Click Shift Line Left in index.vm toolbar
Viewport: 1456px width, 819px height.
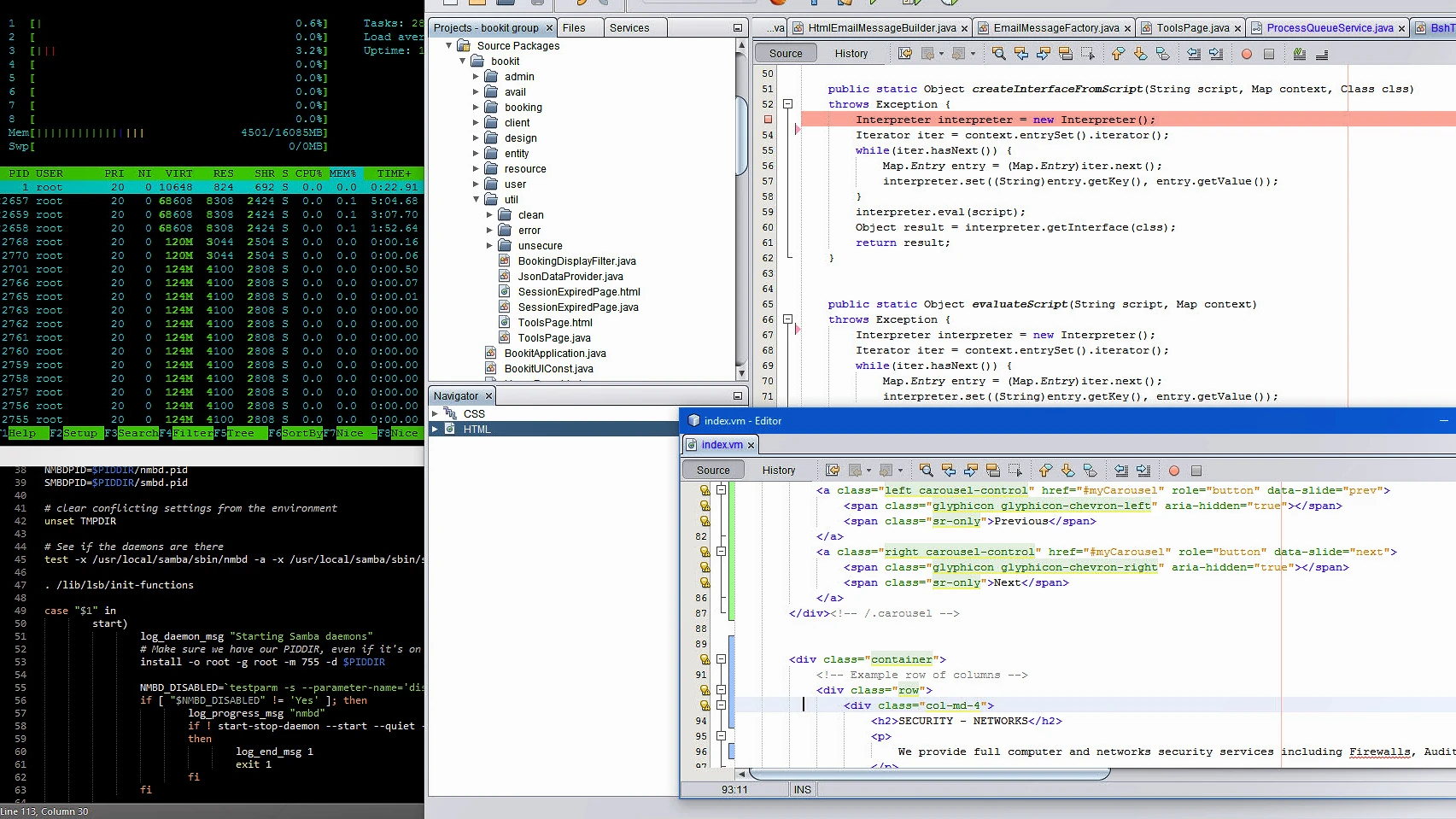pyautogui.click(x=1121, y=471)
